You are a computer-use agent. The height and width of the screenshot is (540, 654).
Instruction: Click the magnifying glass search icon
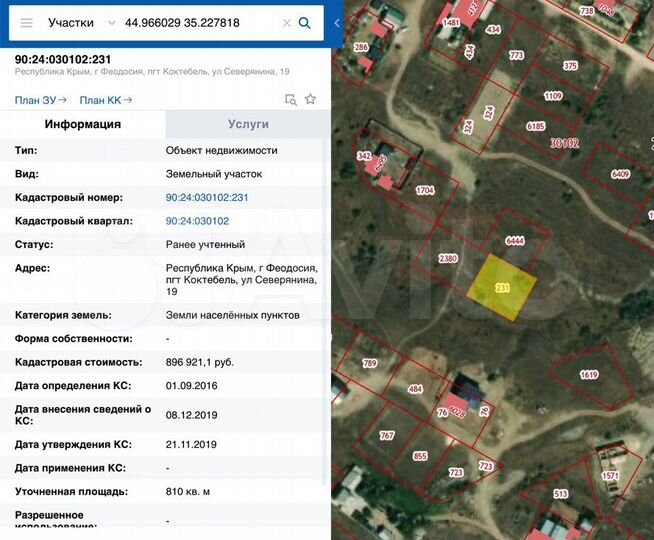tap(305, 22)
